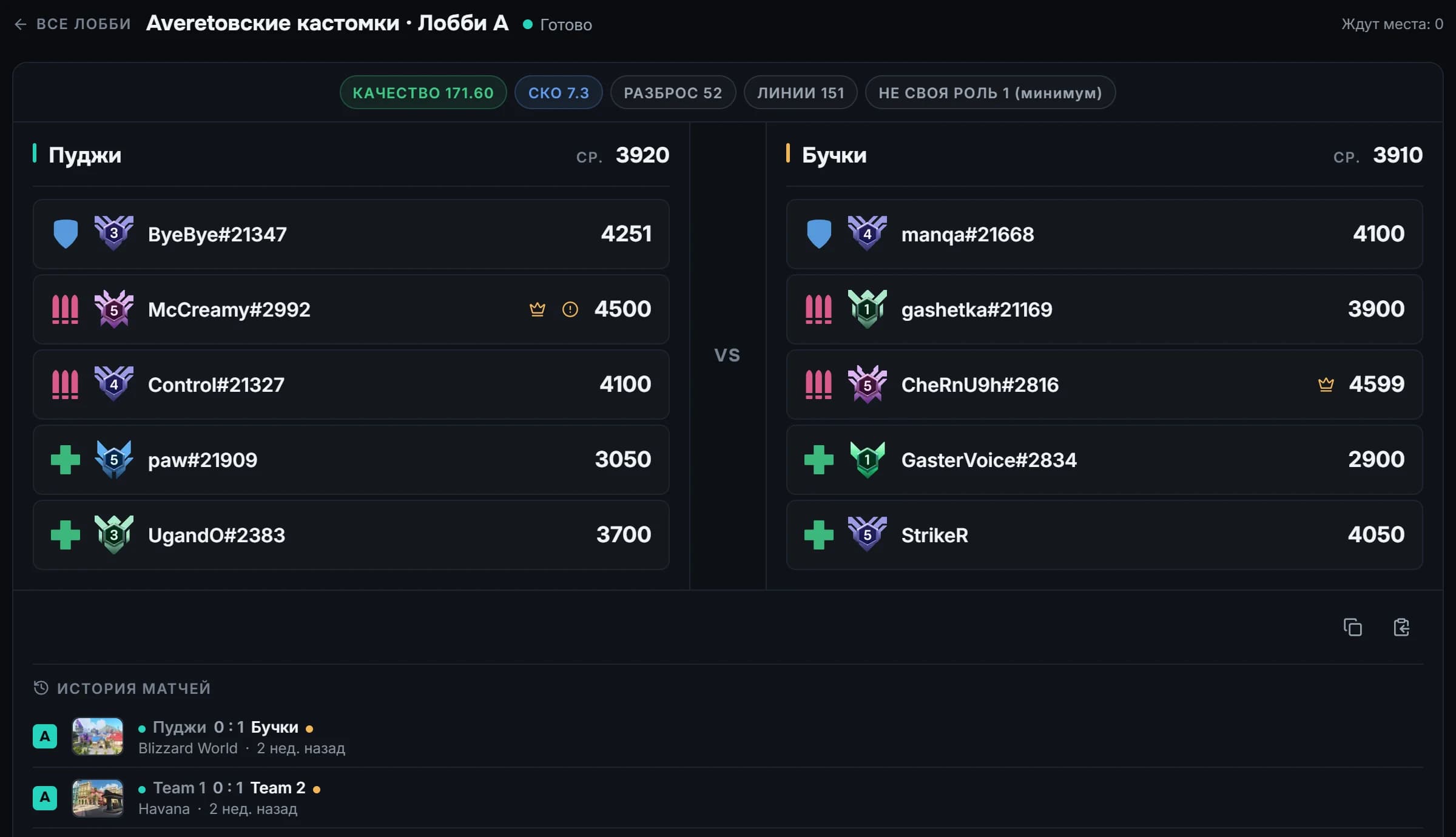Image resolution: width=1456 pixels, height=837 pixels.
Task: Click the Бучки team name header
Action: pos(834,155)
